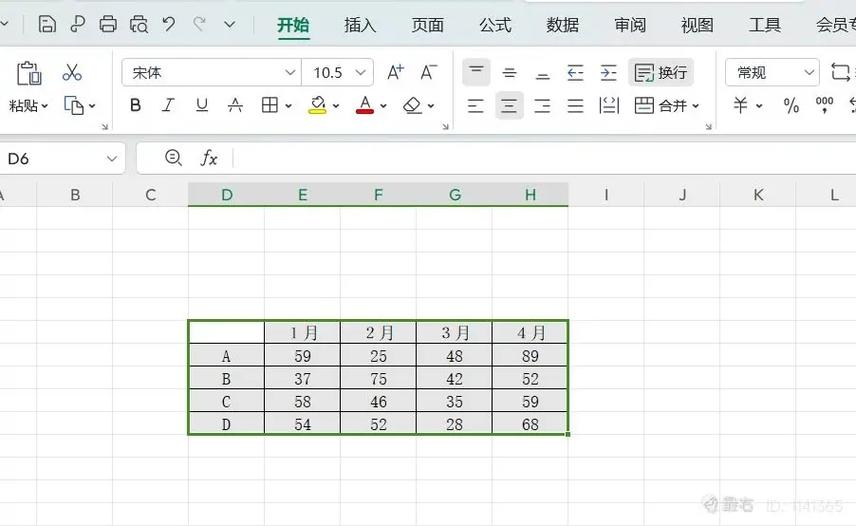Toggle Top vertical alignment
The height and width of the screenshot is (526, 856).
476,72
